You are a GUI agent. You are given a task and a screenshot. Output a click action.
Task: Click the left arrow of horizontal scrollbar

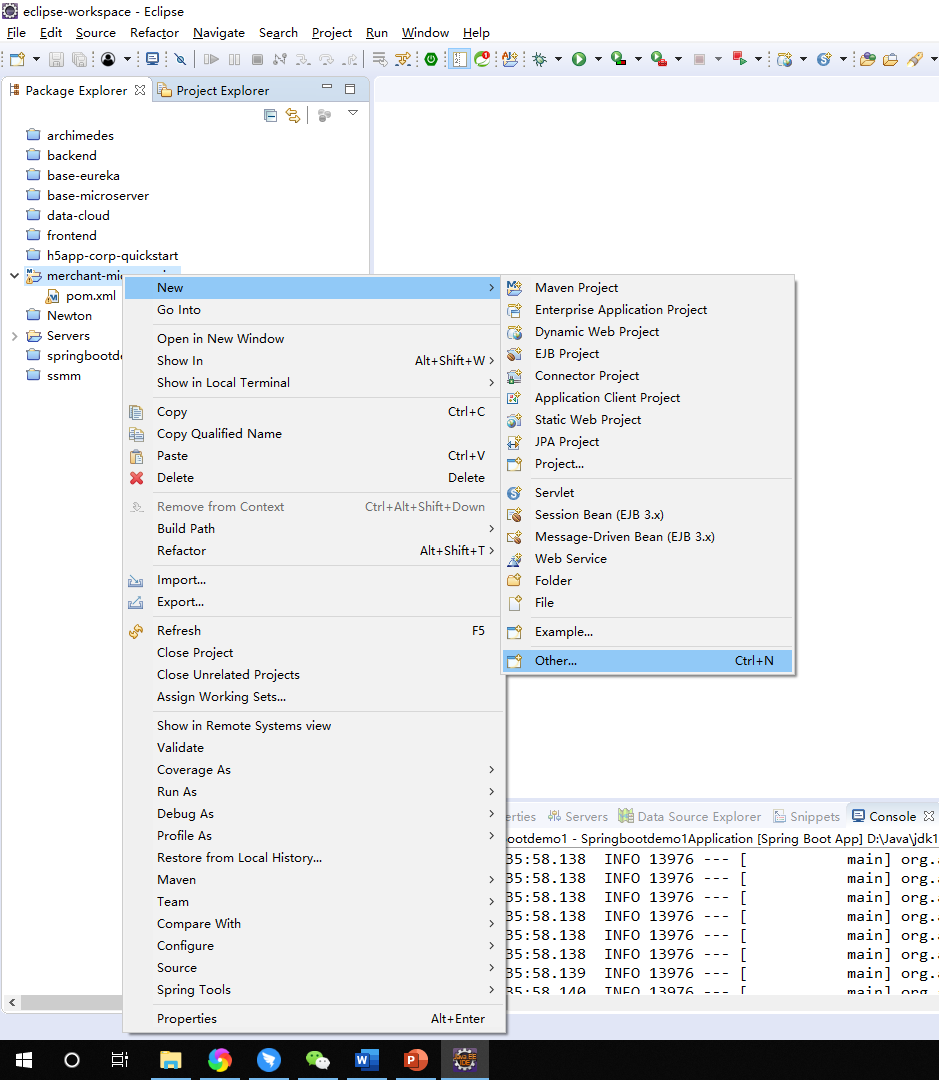coord(12,1002)
